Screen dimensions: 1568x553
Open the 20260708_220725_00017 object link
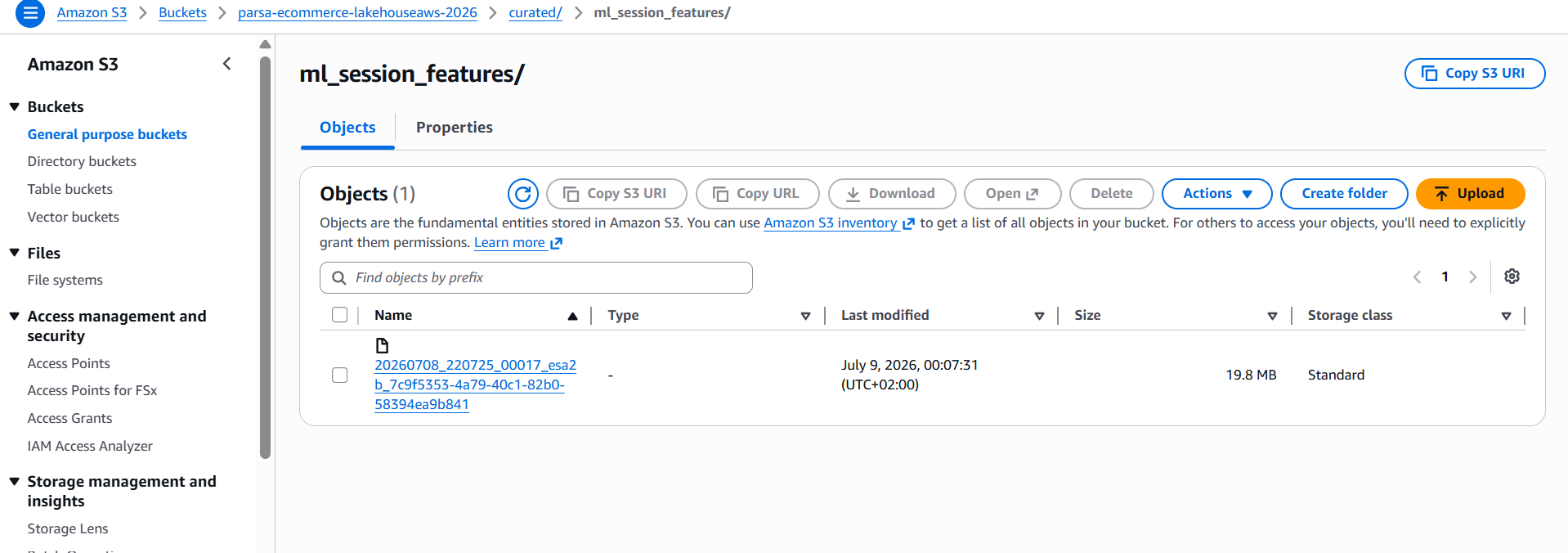(475, 384)
